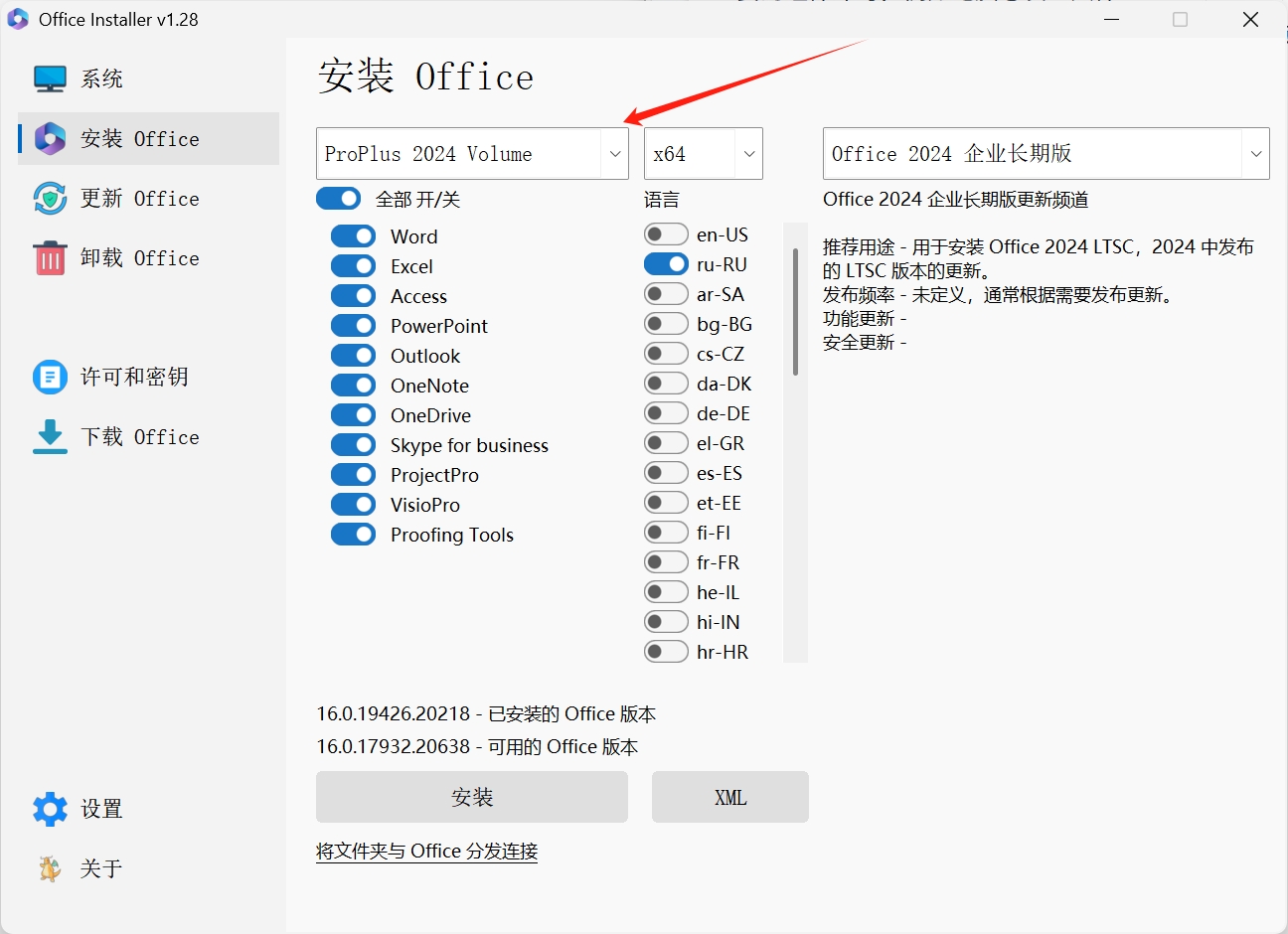This screenshot has width=1288, height=934.
Task: Open 许可和密钥 using the key icon
Action: (50, 377)
